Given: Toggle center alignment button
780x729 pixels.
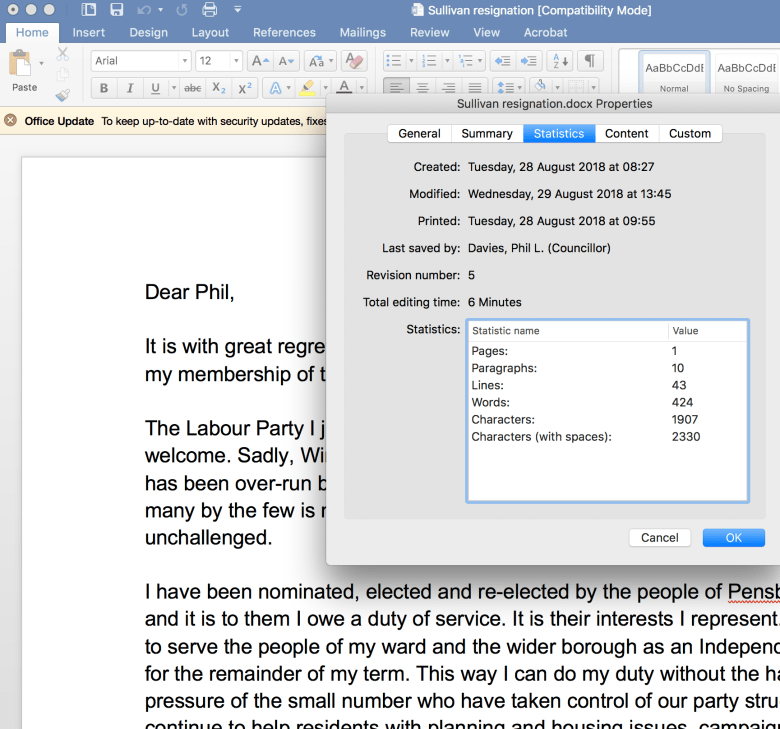Looking at the screenshot, I should click(422, 88).
